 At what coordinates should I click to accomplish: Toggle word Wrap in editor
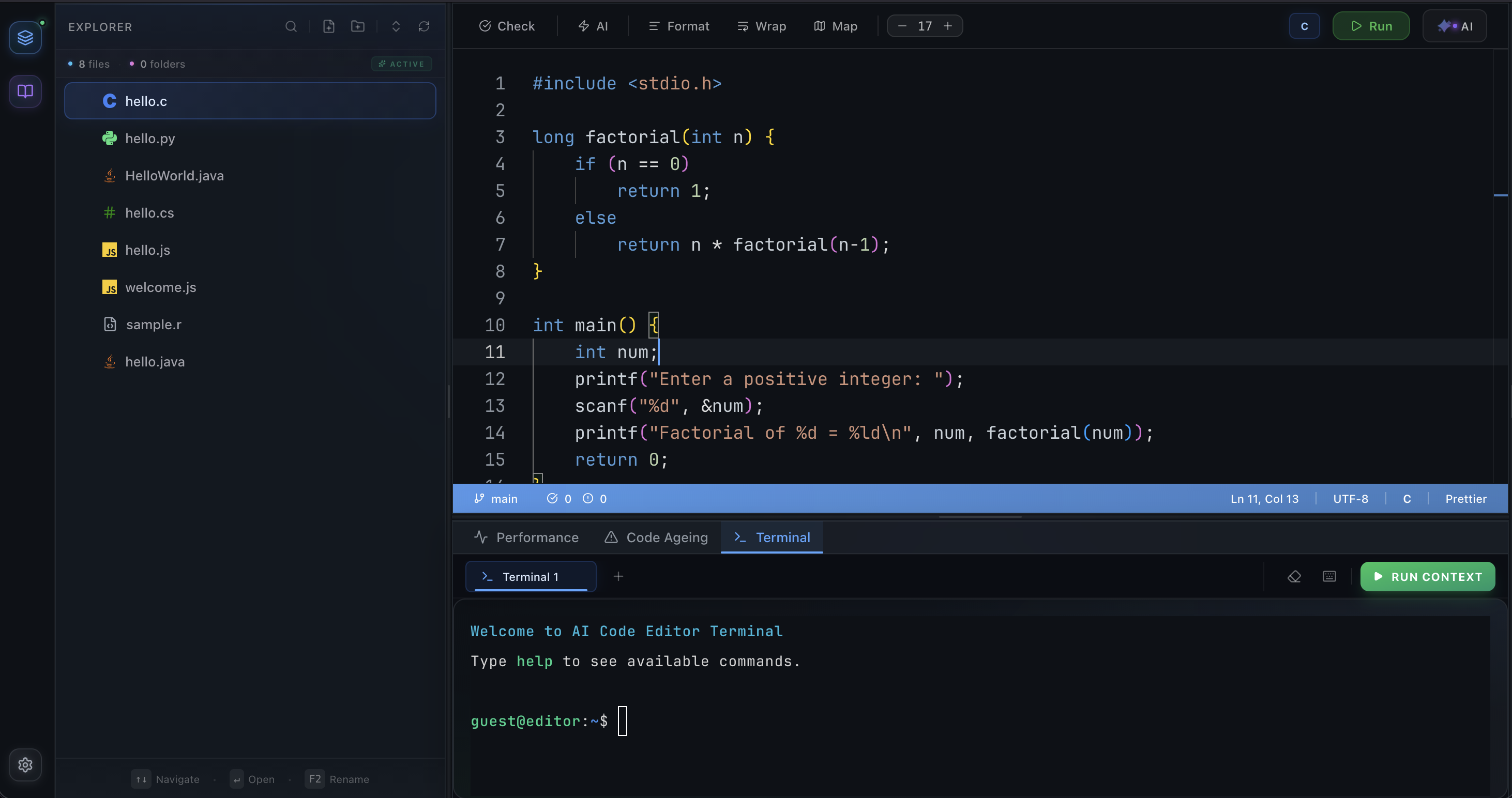[x=761, y=26]
